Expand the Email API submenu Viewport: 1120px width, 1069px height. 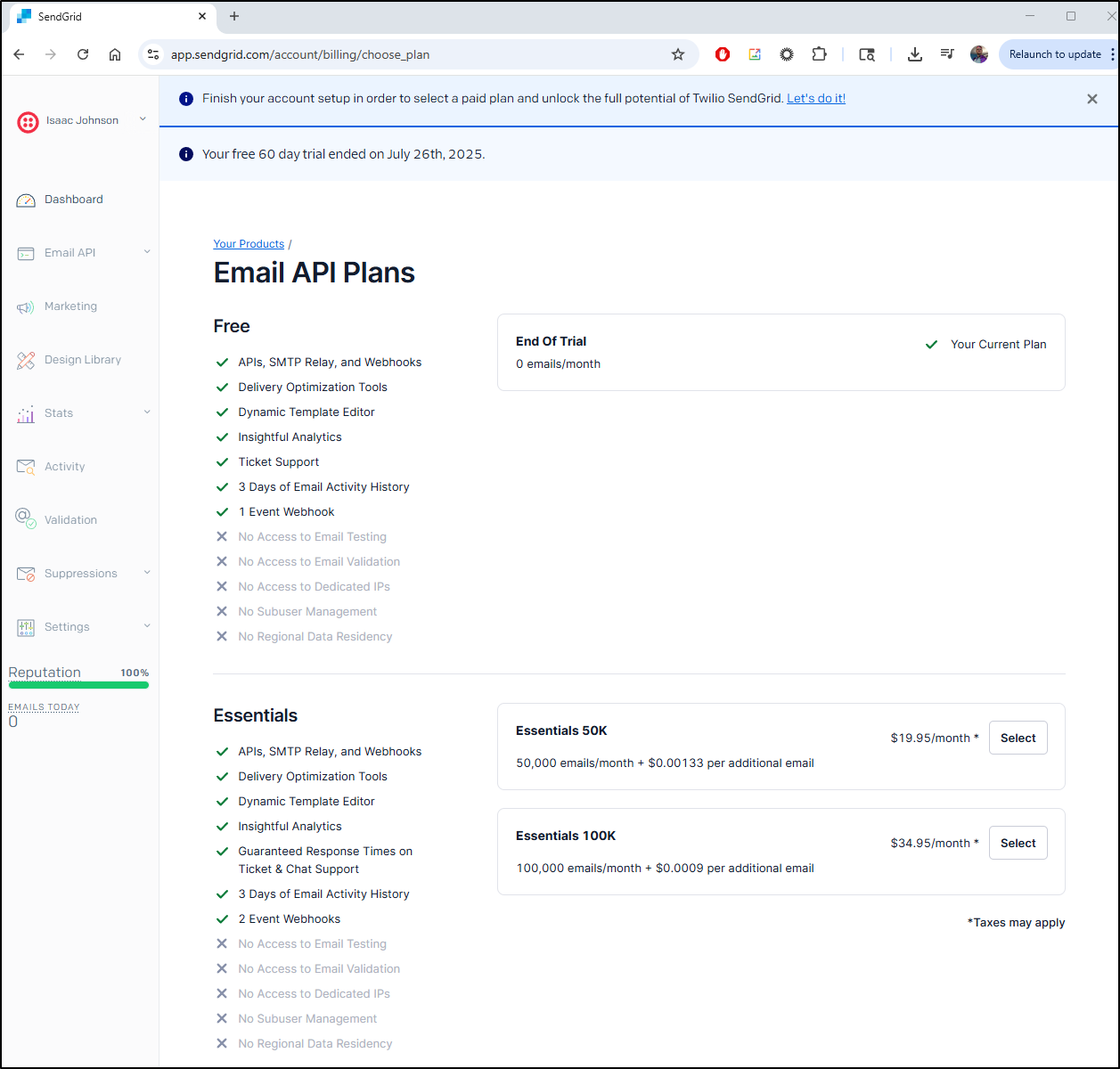(147, 252)
